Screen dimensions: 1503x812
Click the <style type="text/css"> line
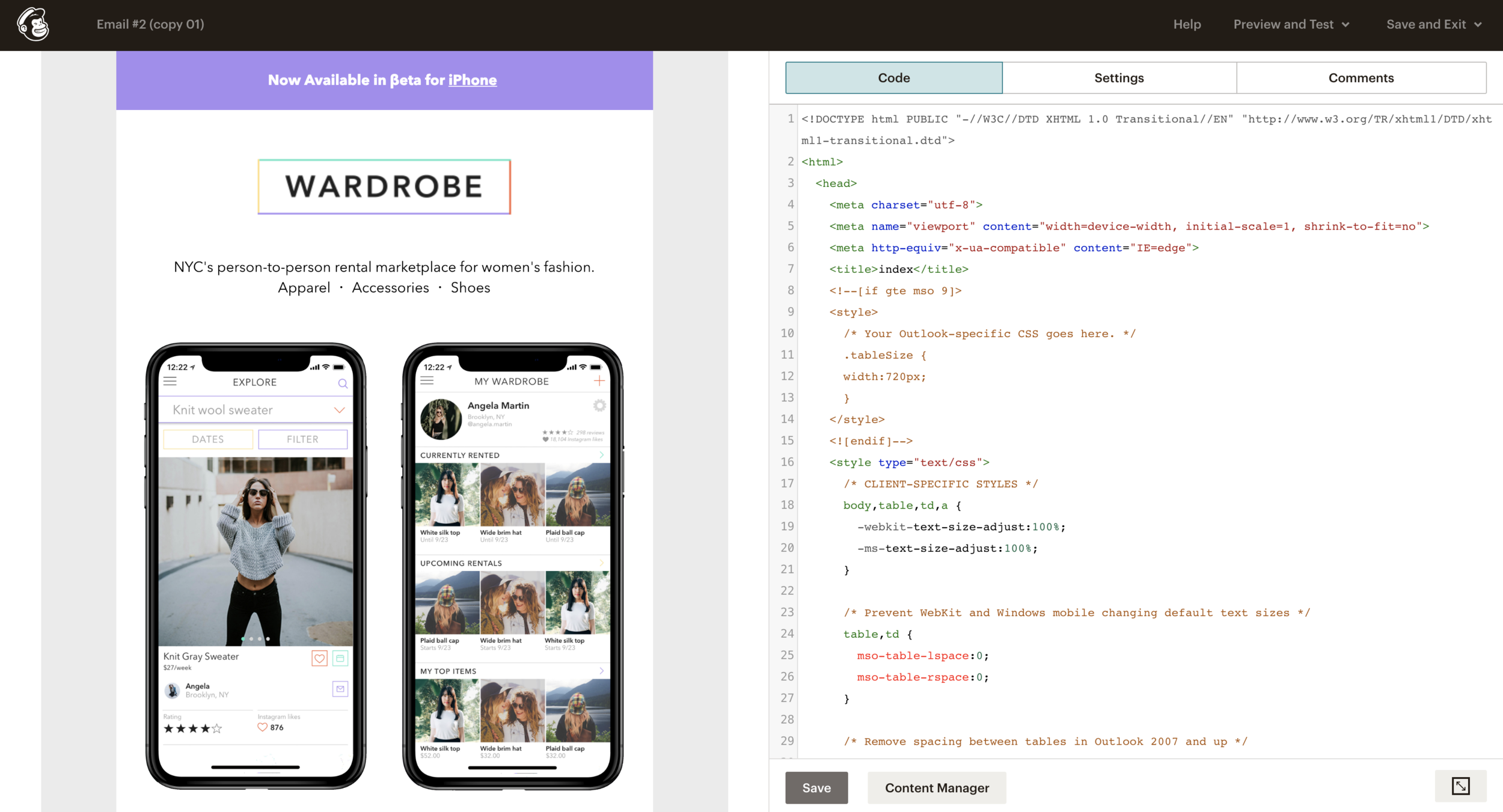click(910, 462)
